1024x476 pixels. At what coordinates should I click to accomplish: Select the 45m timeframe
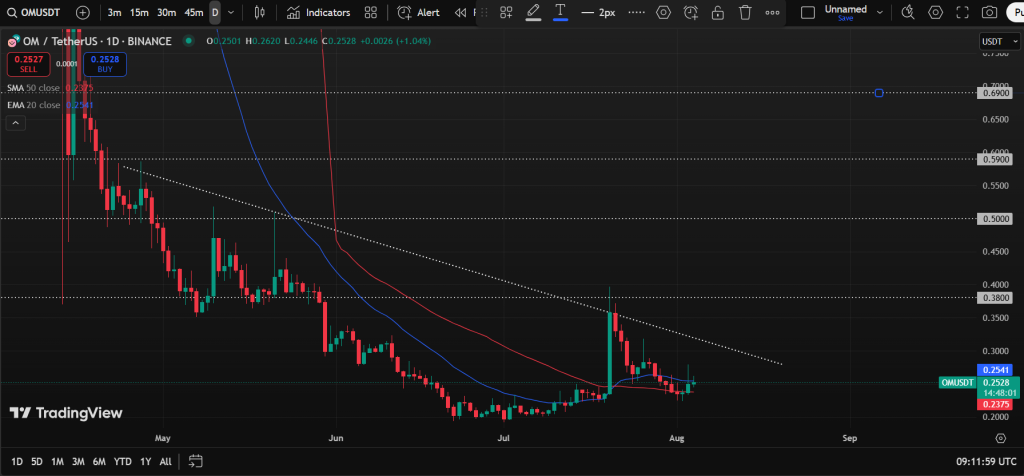tap(194, 12)
